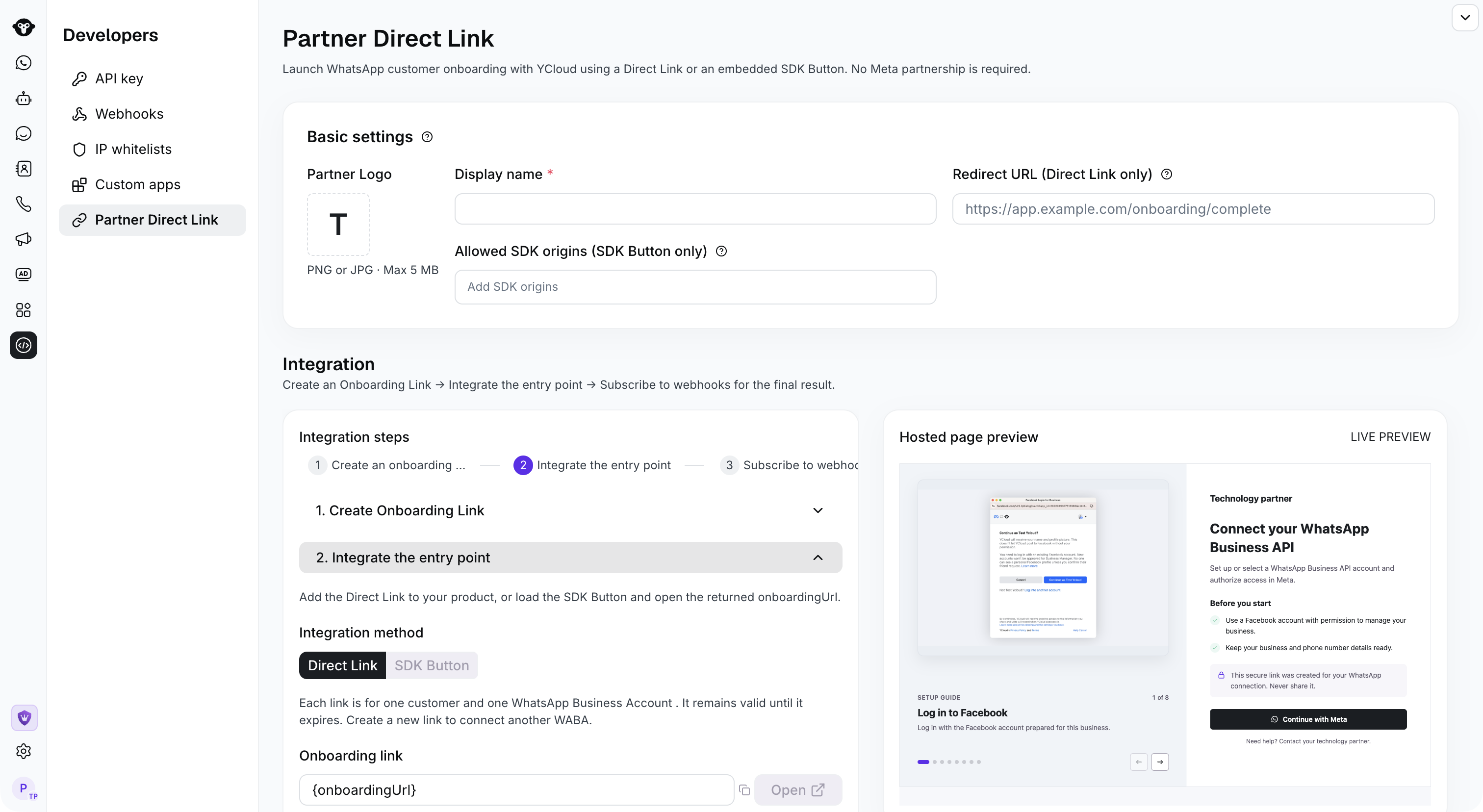Screen dimensions: 1483x812
Task: Go to step 1 Create an onboarding
Action: click(x=387, y=465)
